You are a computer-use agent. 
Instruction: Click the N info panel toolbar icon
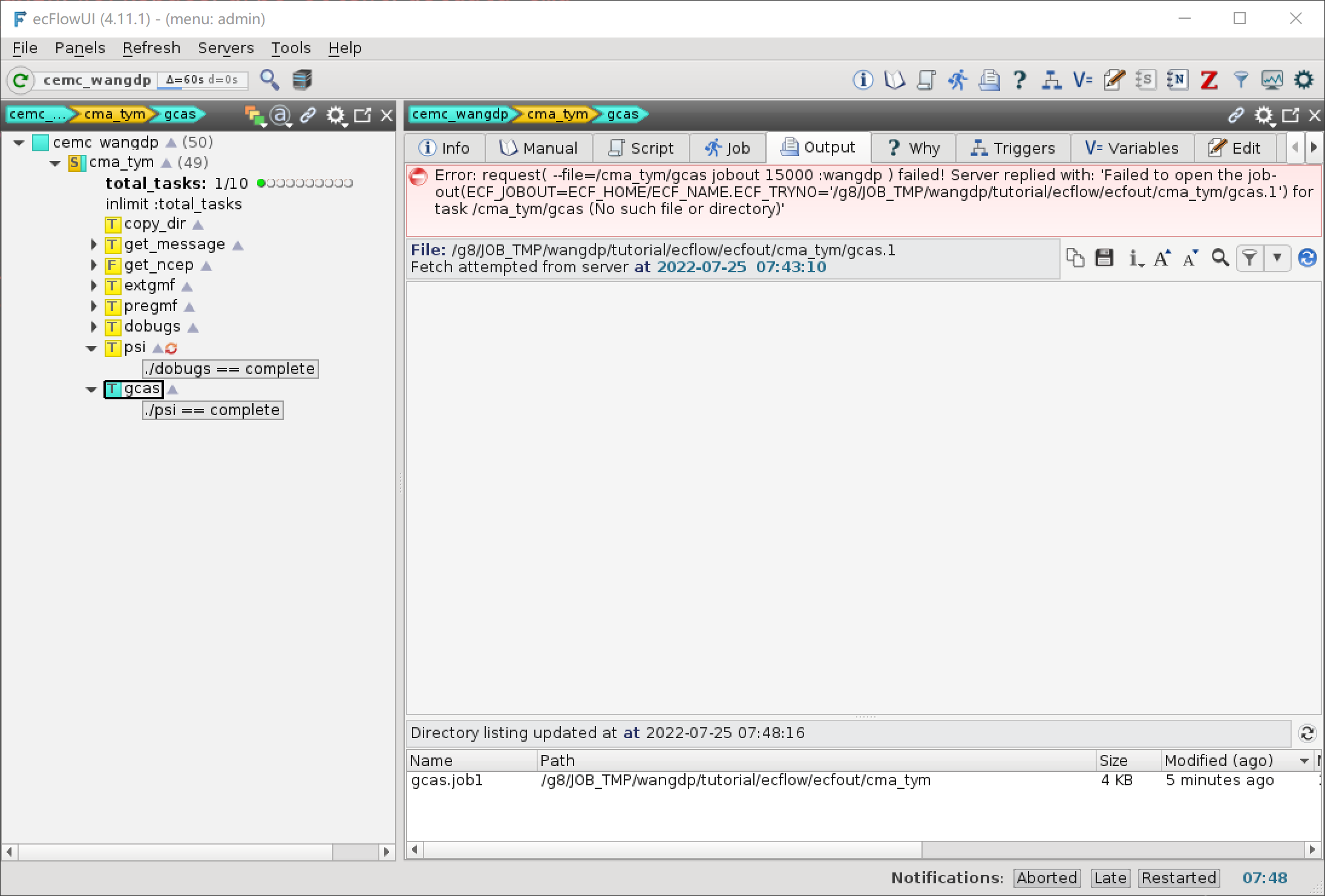pyautogui.click(x=1177, y=80)
